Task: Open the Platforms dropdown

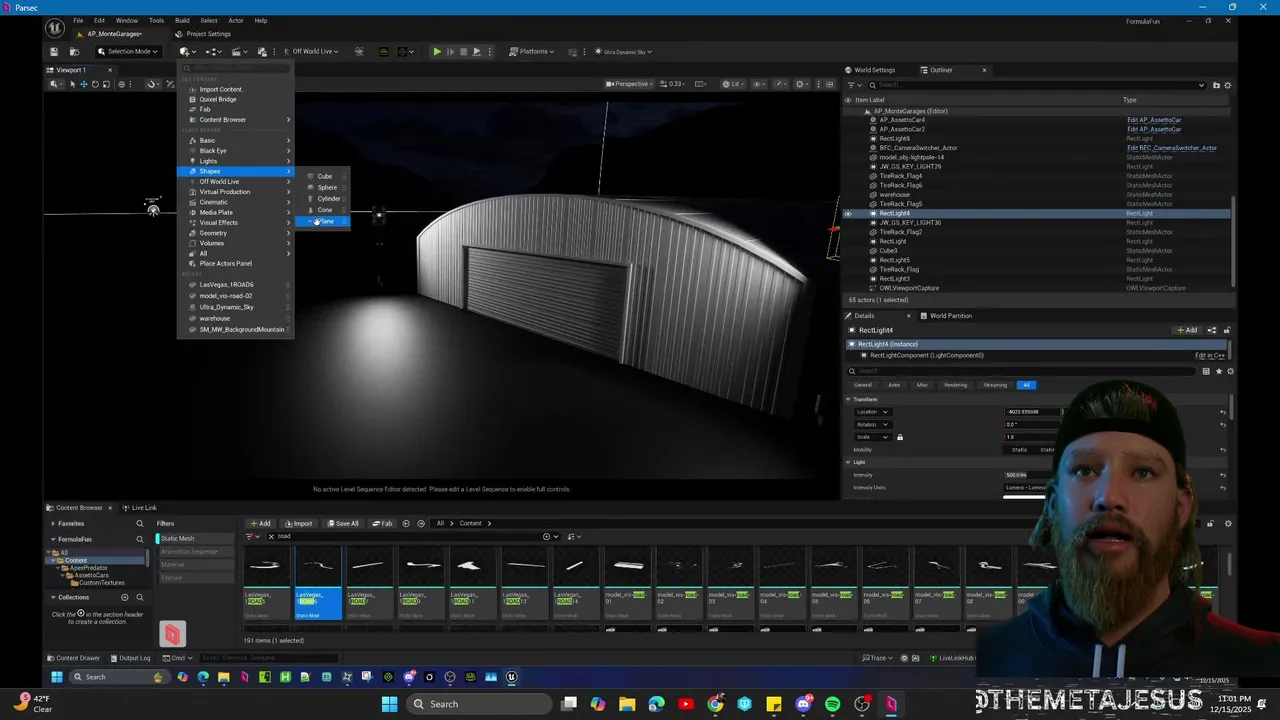Action: pos(533,52)
